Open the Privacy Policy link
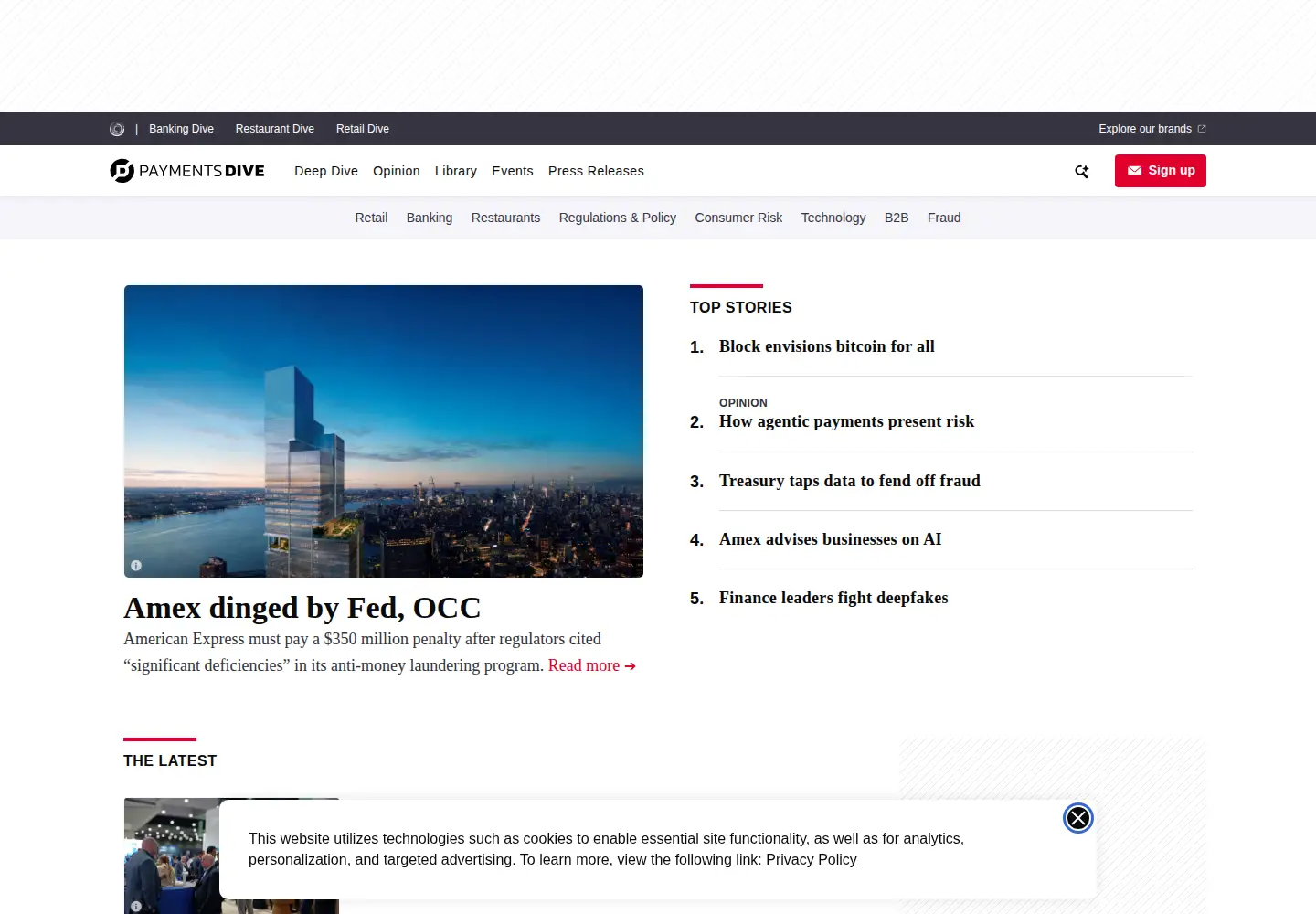1316x914 pixels. (812, 859)
